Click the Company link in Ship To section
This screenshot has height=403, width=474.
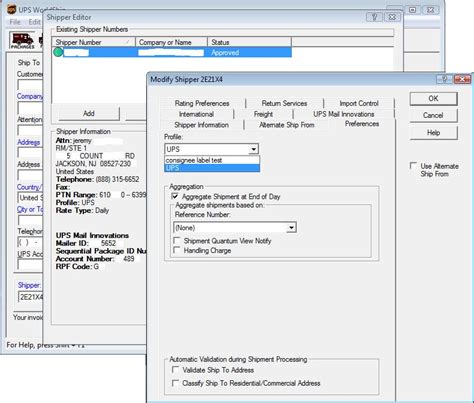click(30, 96)
